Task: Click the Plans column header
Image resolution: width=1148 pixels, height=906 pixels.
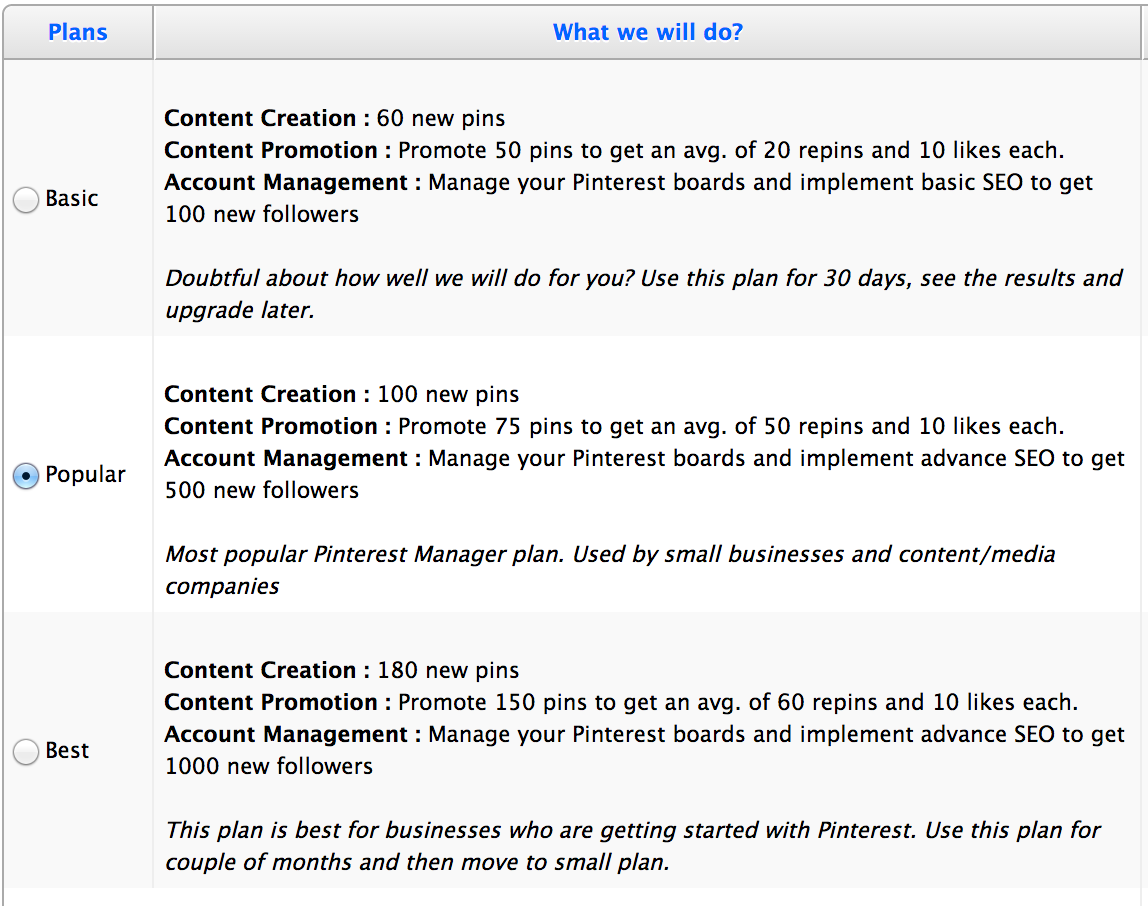Action: [78, 32]
